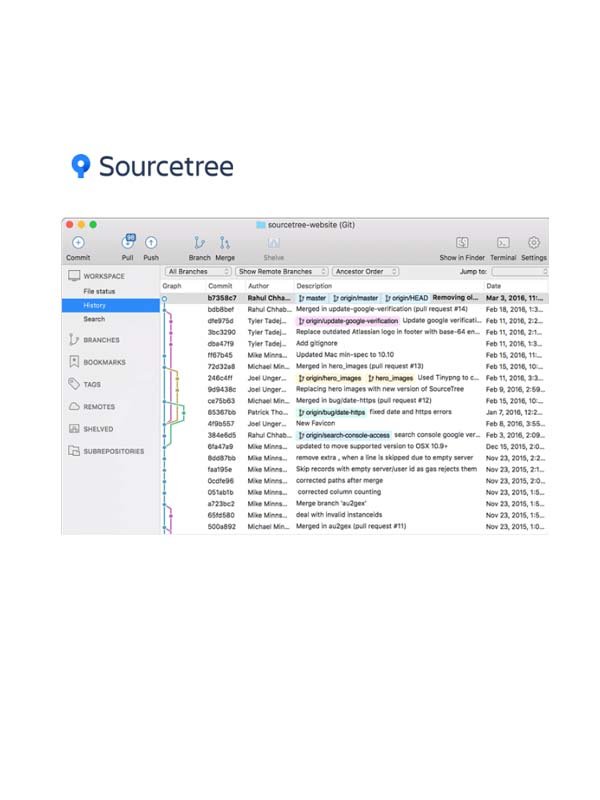Screen dimensions: 600x800
Task: Open the Terminal from the toolbar
Action: click(x=504, y=243)
